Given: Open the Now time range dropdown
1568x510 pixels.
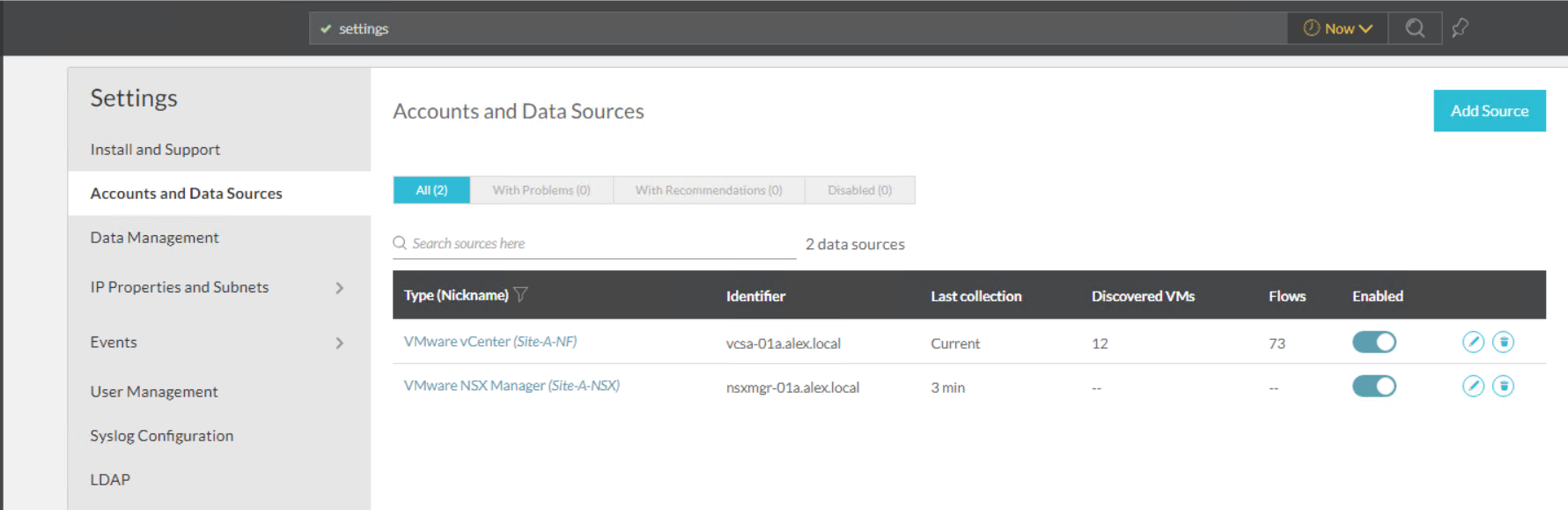Looking at the screenshot, I should tap(1337, 28).
